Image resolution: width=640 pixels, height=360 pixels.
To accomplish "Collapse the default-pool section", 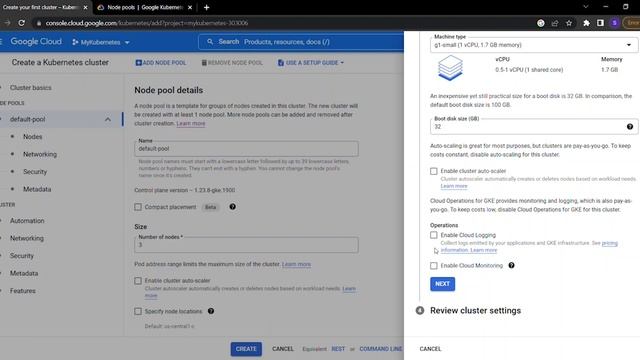I will [x=108, y=120].
